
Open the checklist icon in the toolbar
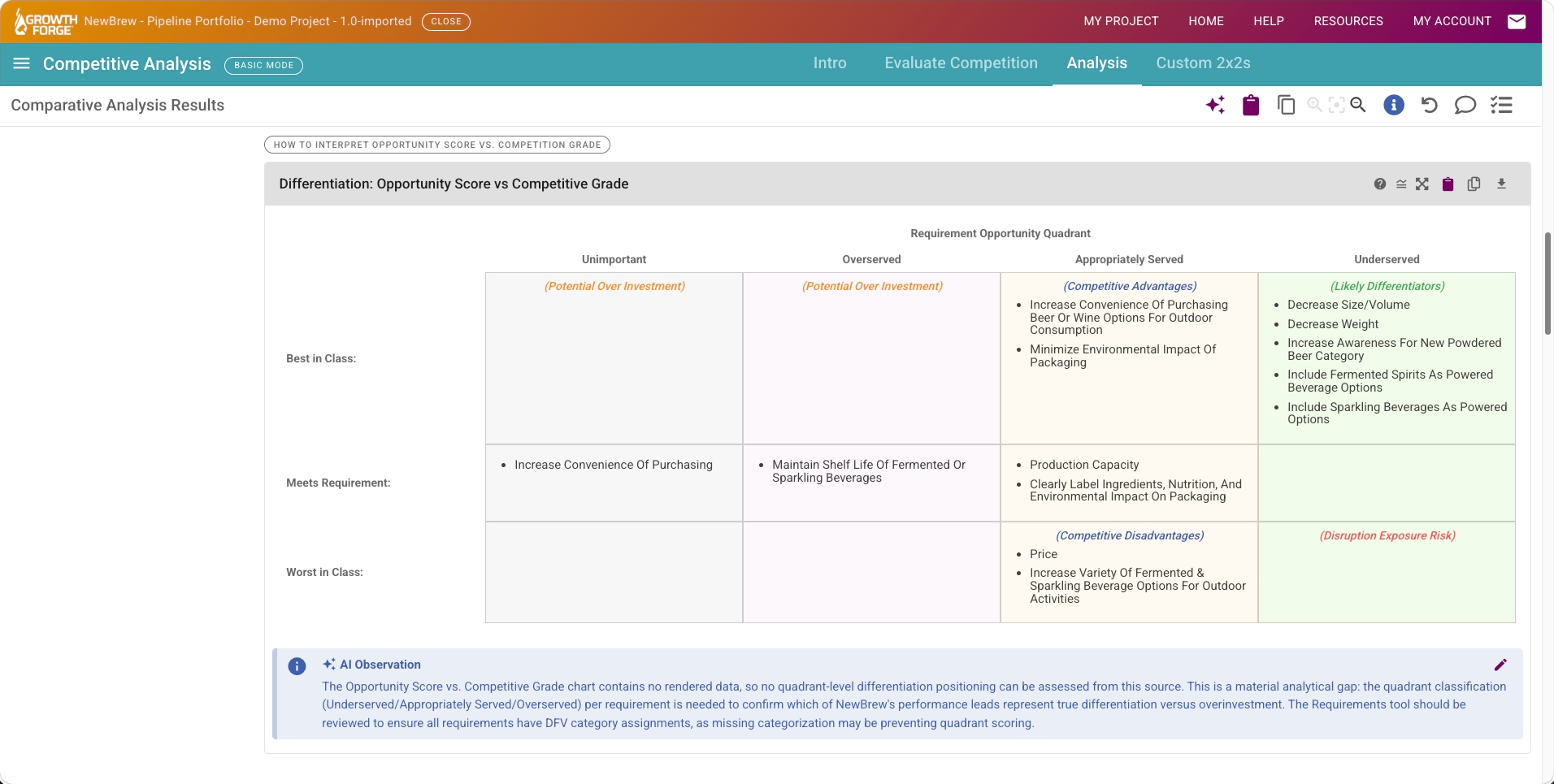click(x=1501, y=105)
